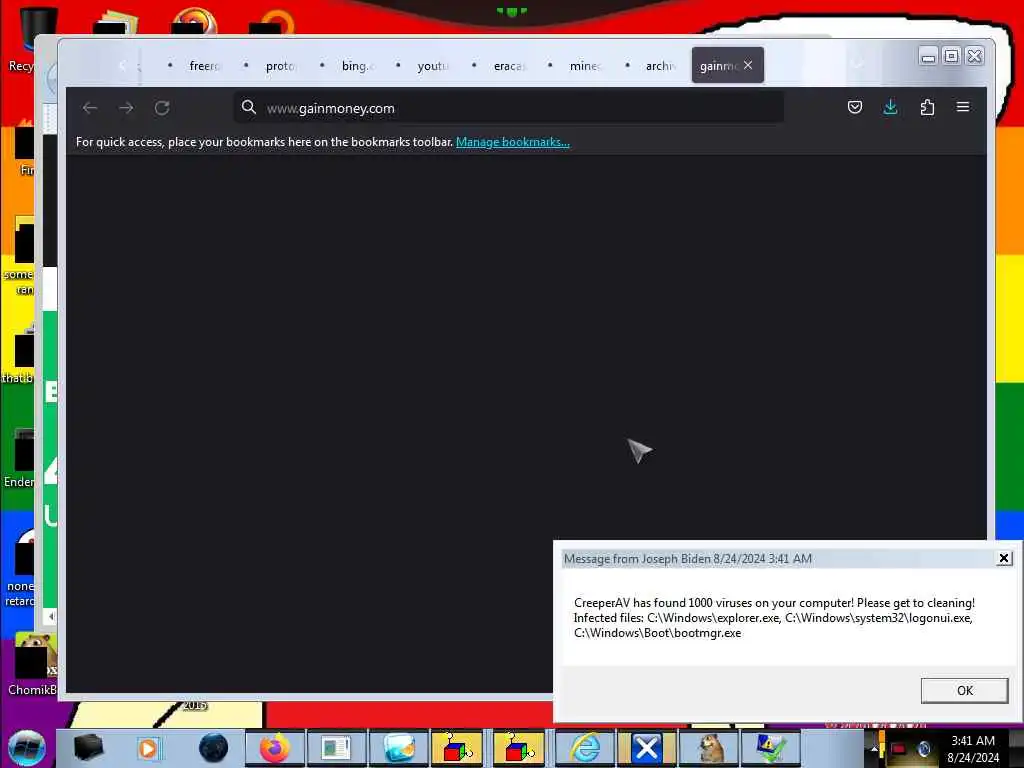The width and height of the screenshot is (1024, 768).
Task: Click the browser forward arrow
Action: [126, 108]
